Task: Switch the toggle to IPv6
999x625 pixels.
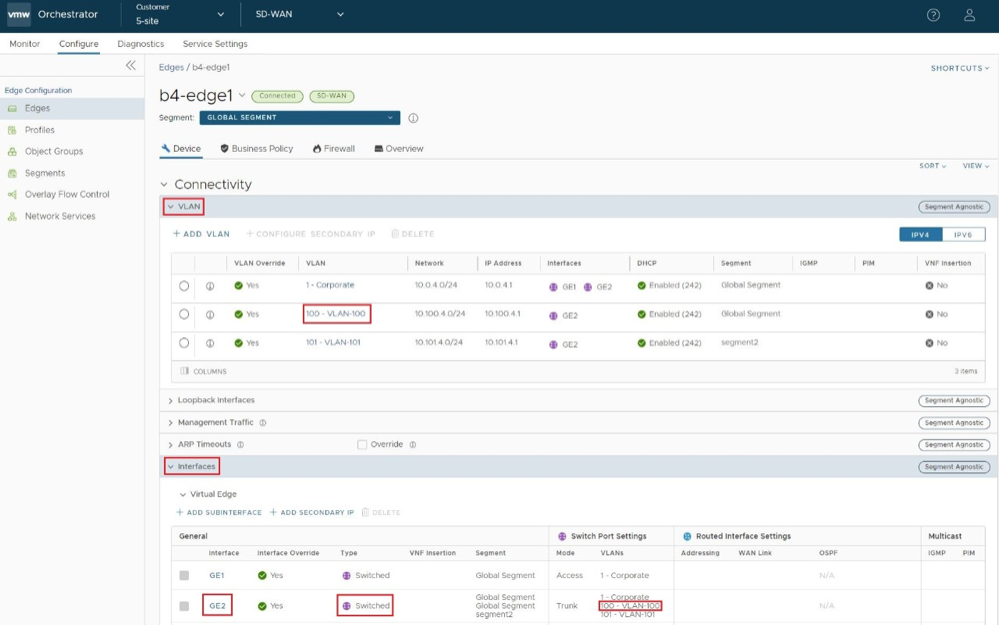Action: point(963,234)
